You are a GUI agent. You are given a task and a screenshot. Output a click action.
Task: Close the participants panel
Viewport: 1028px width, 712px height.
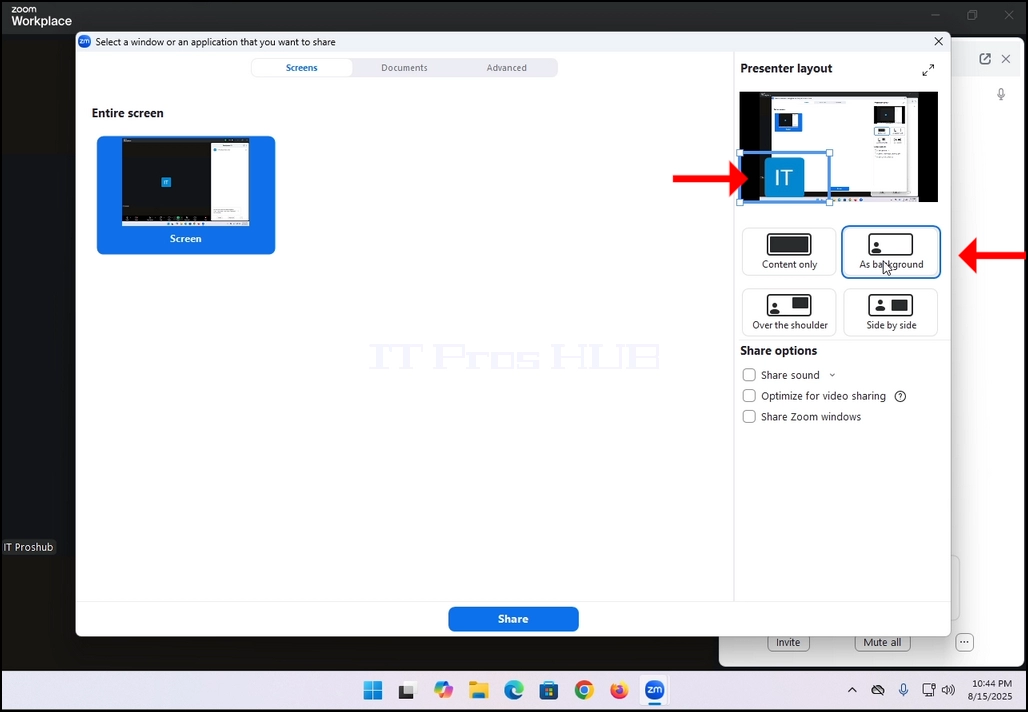tap(1006, 59)
